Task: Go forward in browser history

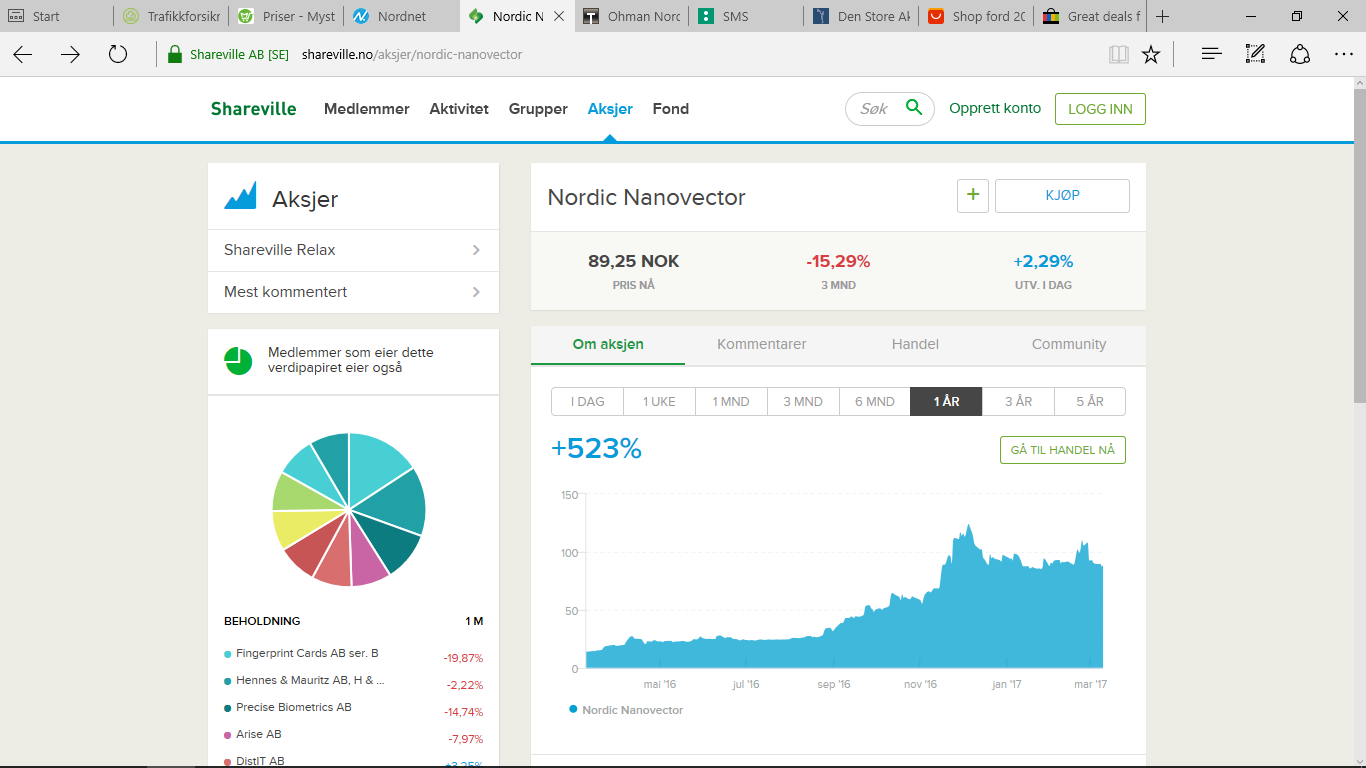Action: pyautogui.click(x=70, y=54)
